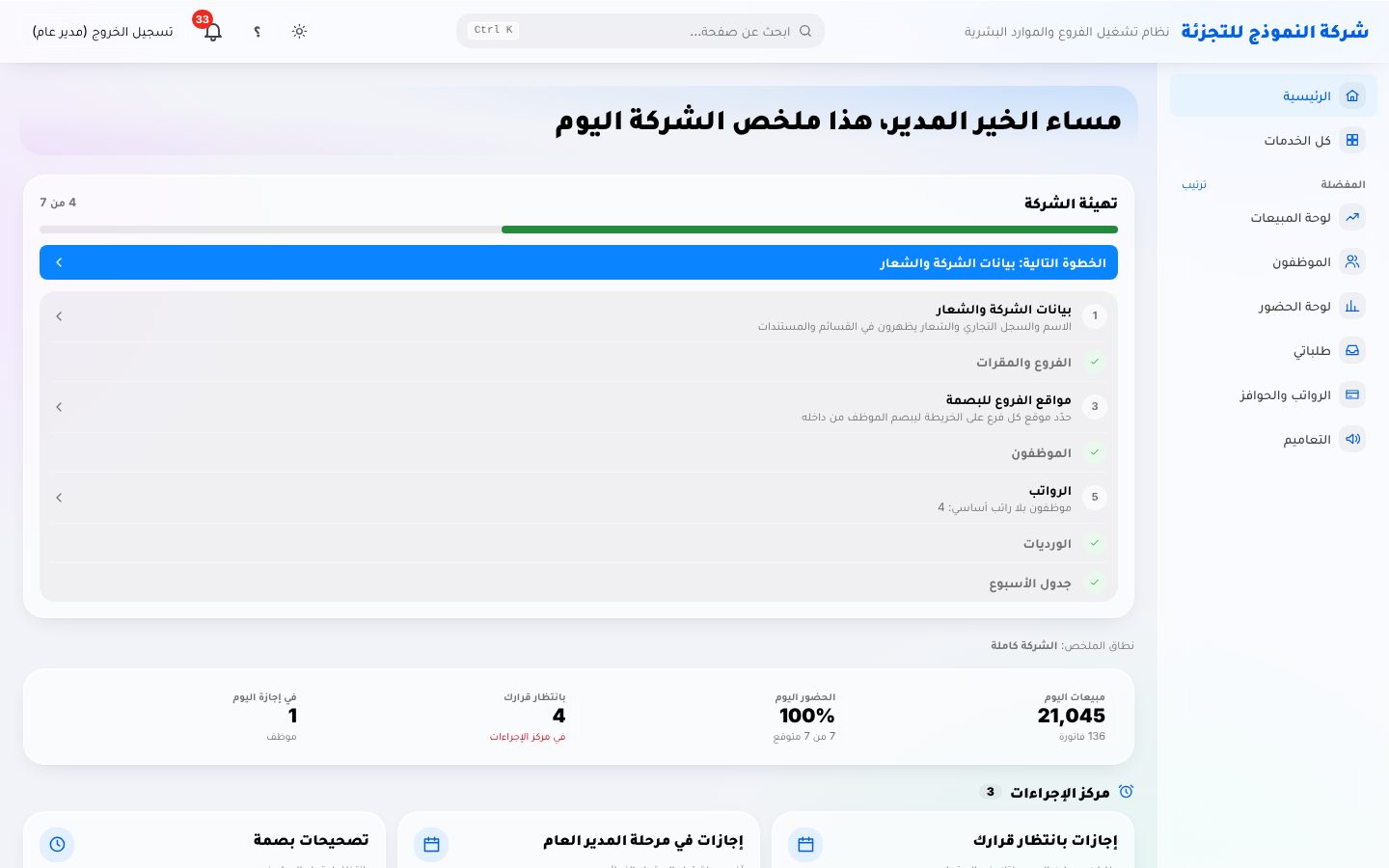Open كل الخدمات in the sidebar

(x=1273, y=140)
